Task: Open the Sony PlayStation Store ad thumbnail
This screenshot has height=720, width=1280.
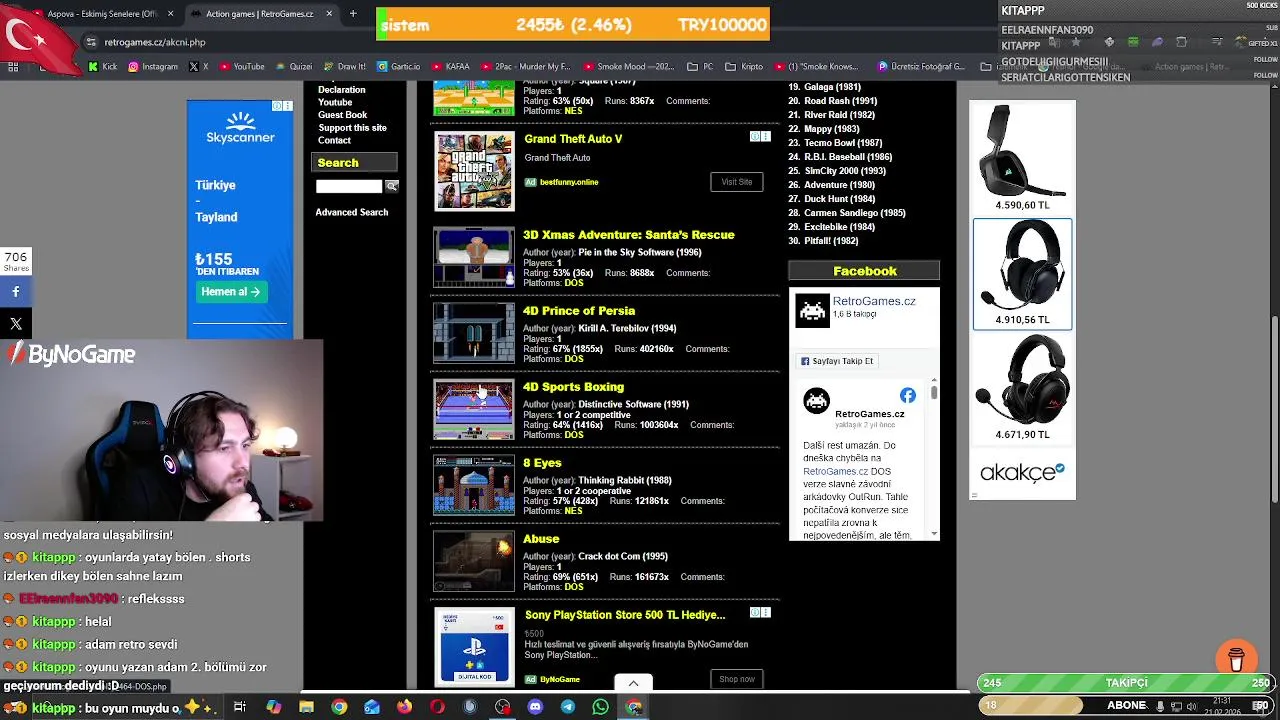Action: pyautogui.click(x=474, y=647)
